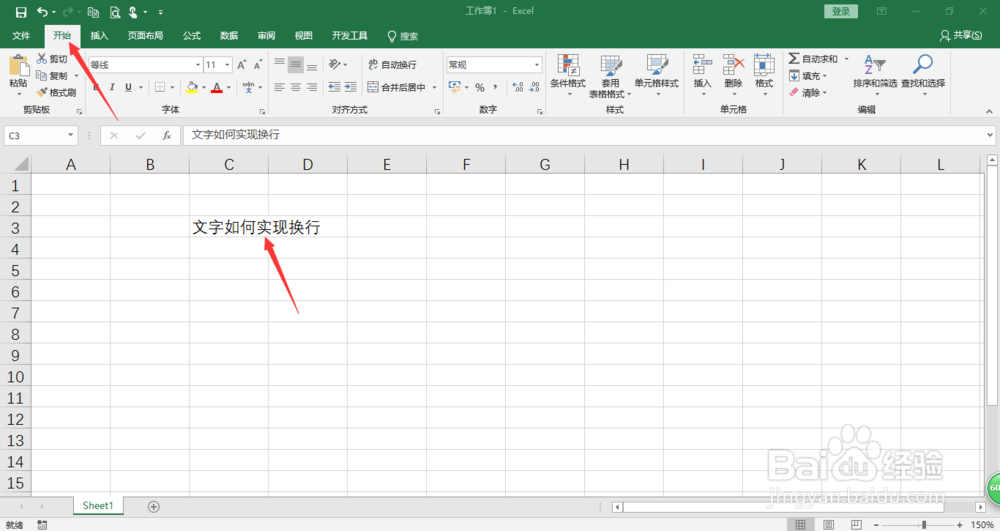Screen dimensions: 1000x531
Task: Open the font name dropdown 等线
Action: 198,64
